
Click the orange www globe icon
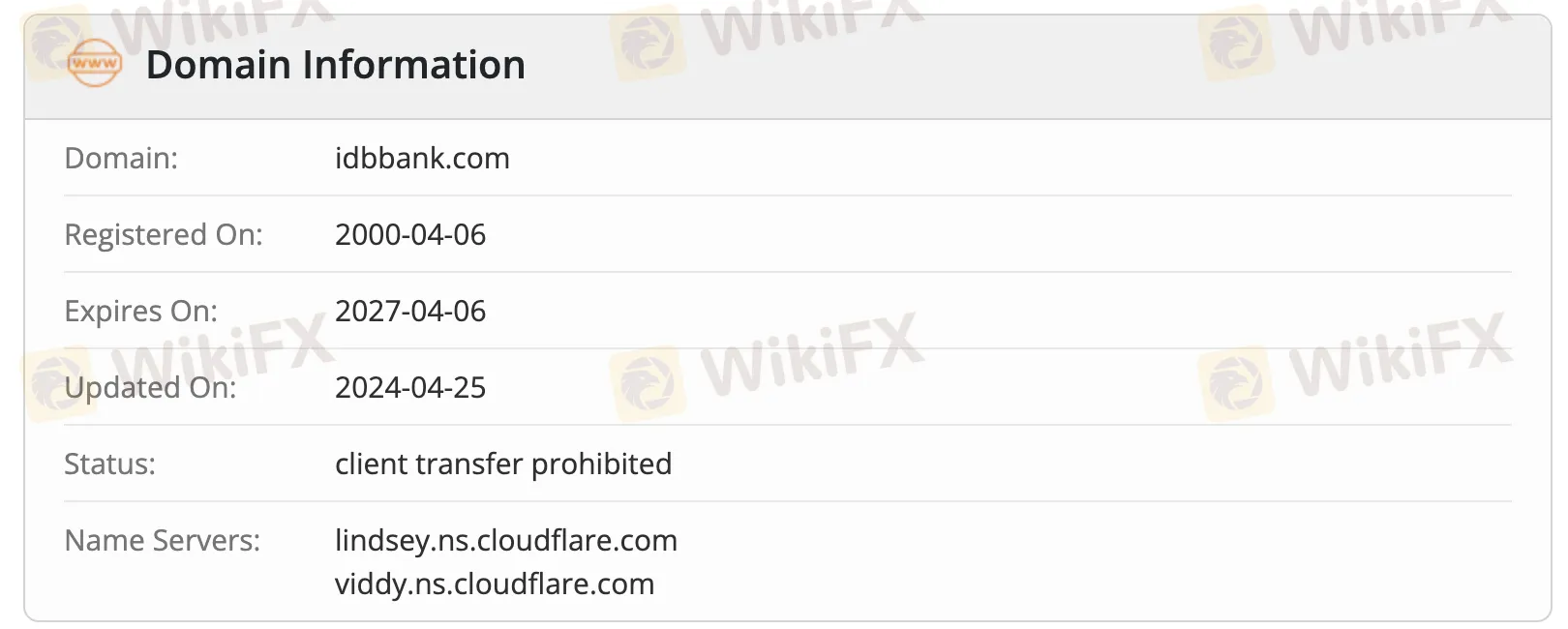coord(94,64)
